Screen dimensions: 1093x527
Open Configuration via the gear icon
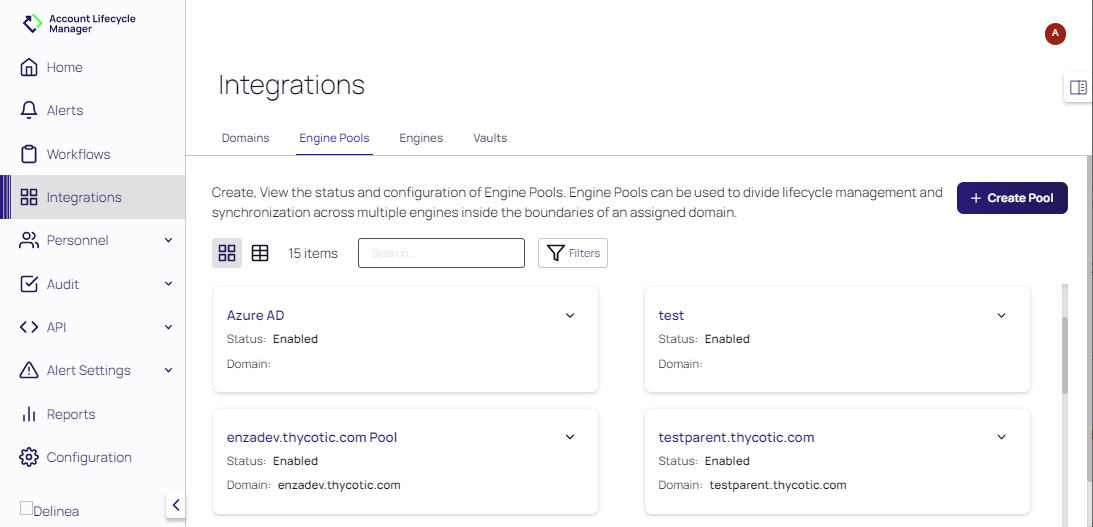click(29, 458)
